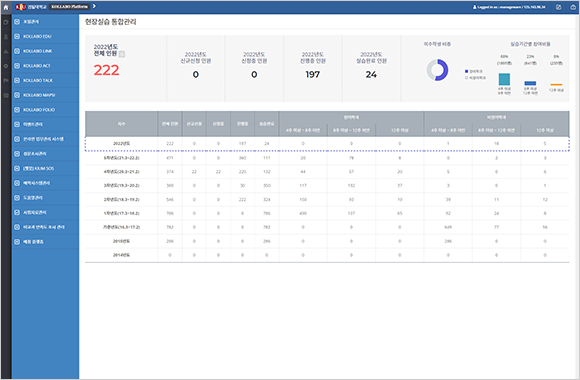The image size is (580, 380).
Task: Click the donut chart of student ratio
Action: tap(437, 70)
